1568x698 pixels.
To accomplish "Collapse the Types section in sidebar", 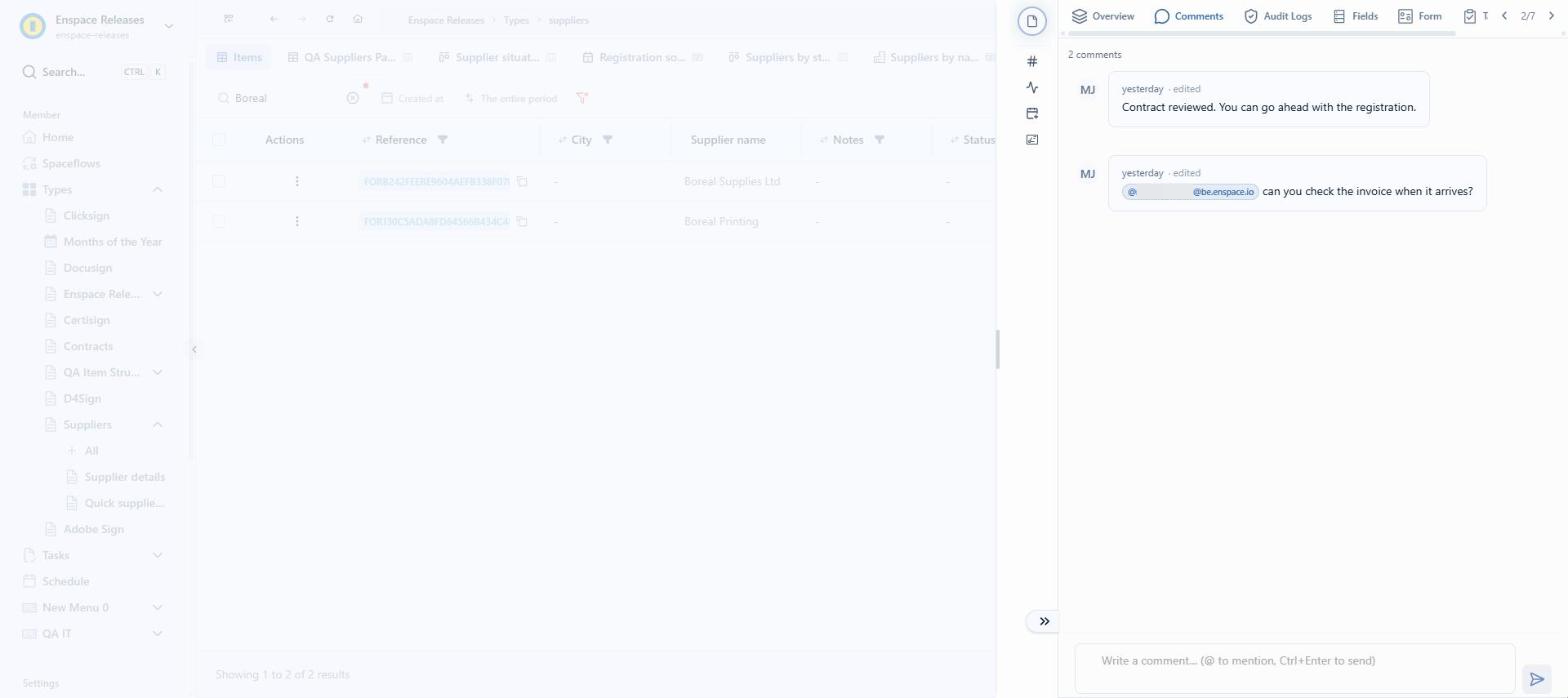I will coord(157,190).
